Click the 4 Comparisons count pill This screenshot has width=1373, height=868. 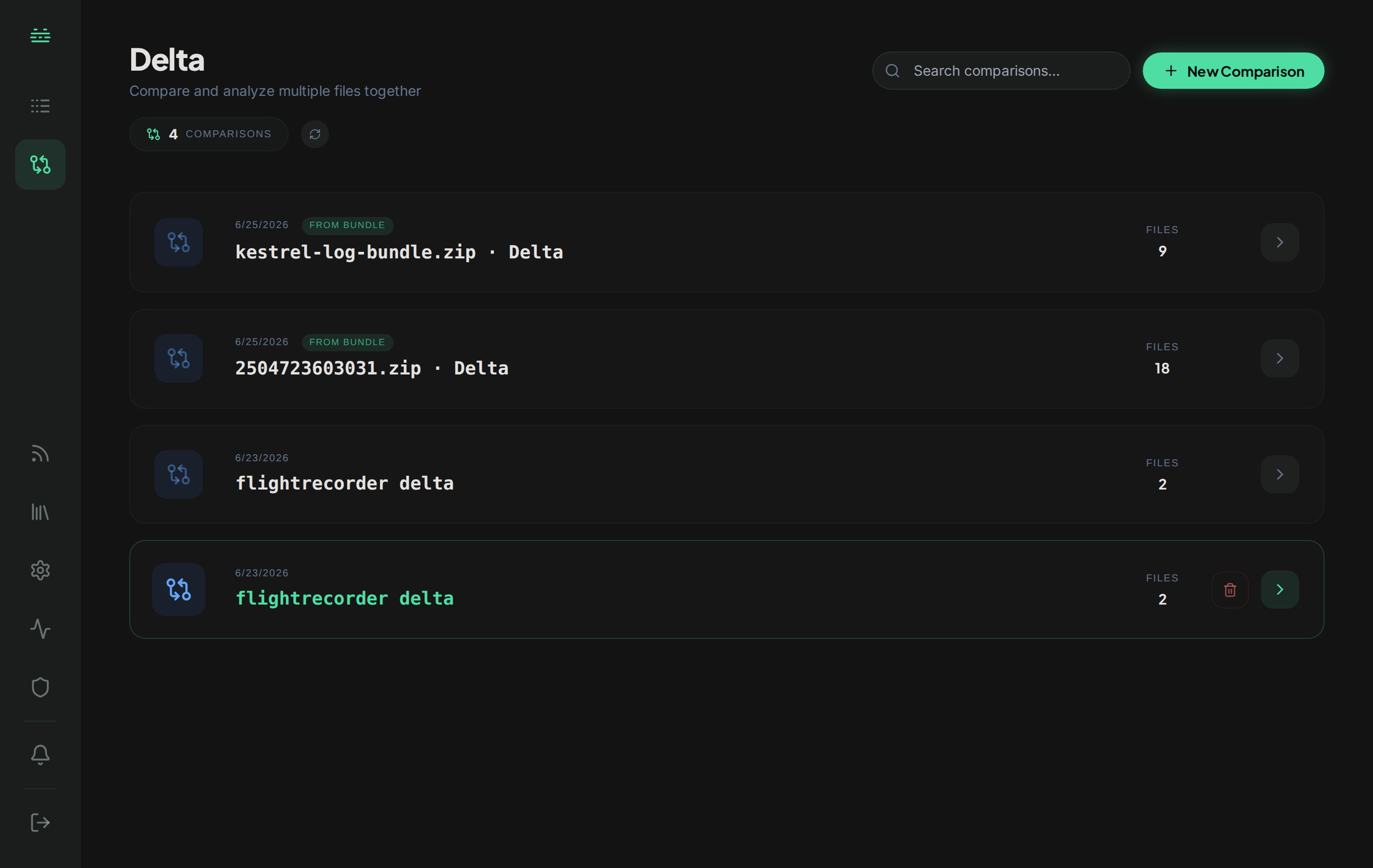208,134
